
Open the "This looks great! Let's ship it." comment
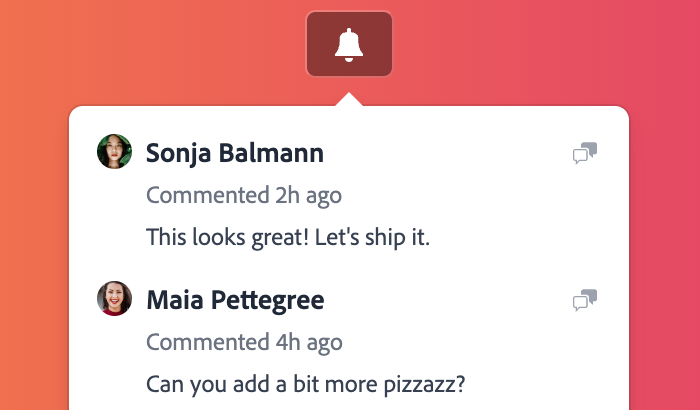click(x=287, y=238)
